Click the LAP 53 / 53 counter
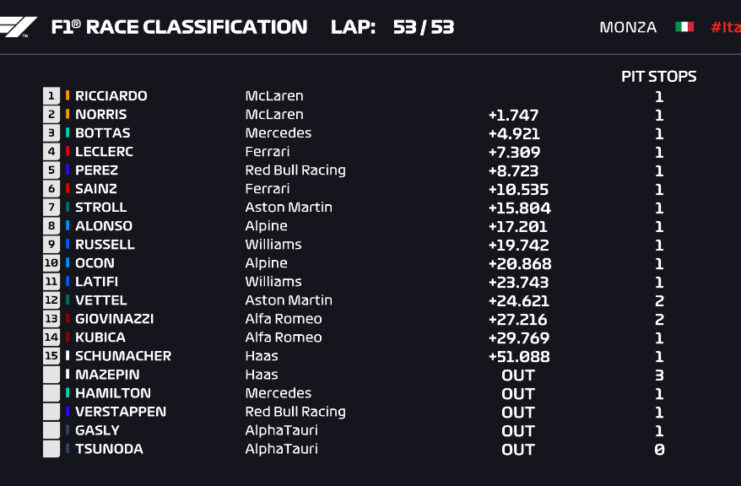Viewport: 741px width, 486px height. (x=392, y=27)
